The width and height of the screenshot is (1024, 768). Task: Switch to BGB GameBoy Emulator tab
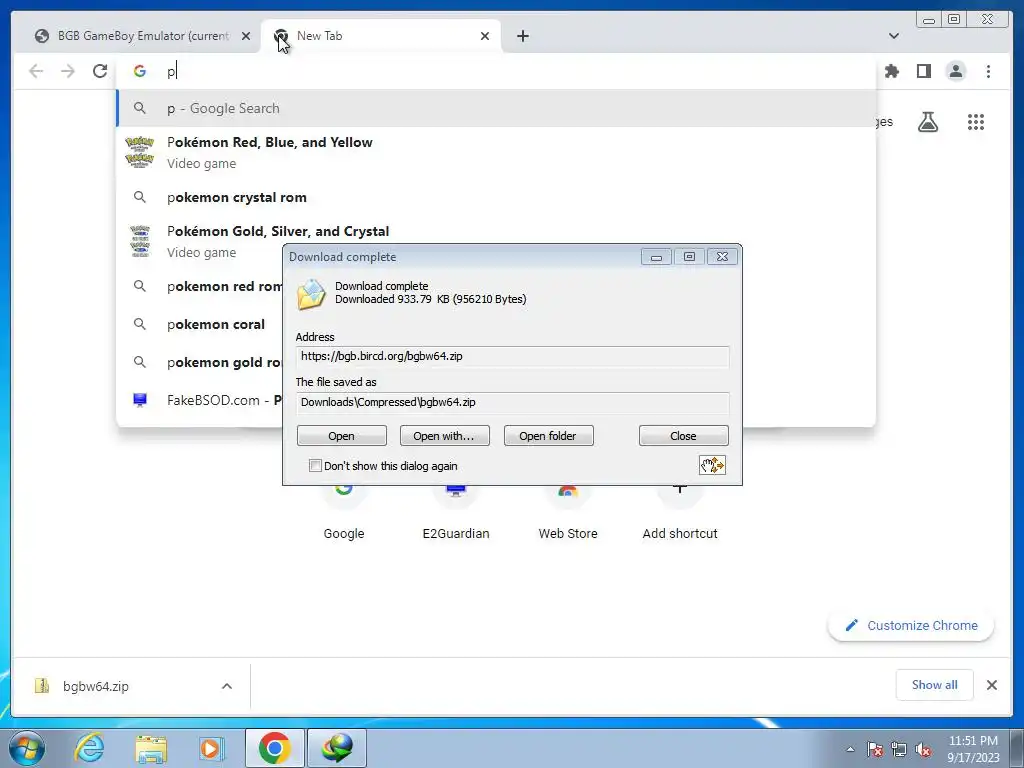142,36
